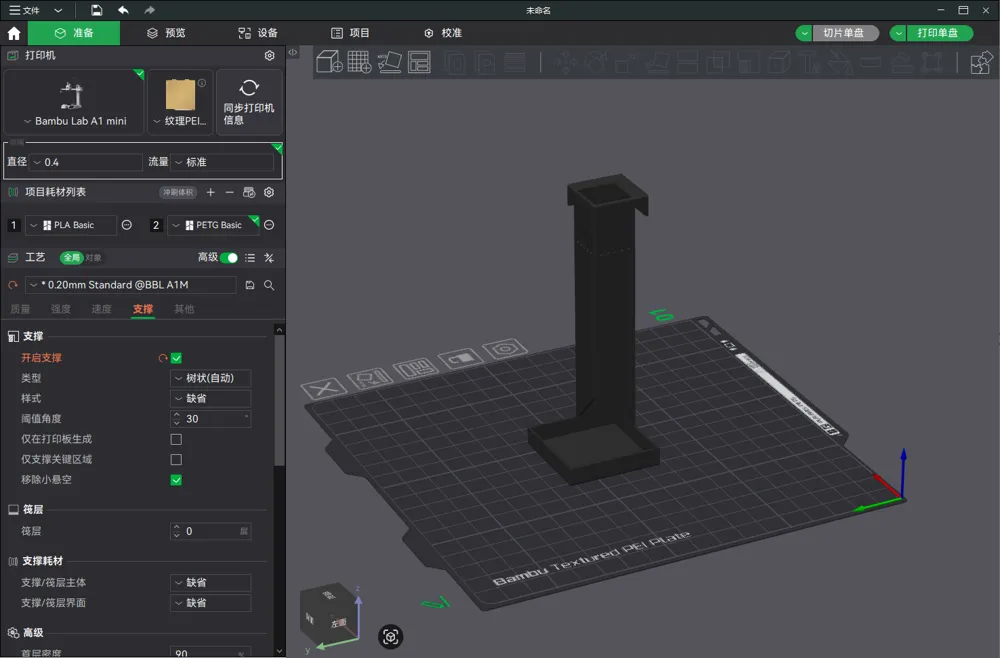Go to the home screen icon

(14, 33)
